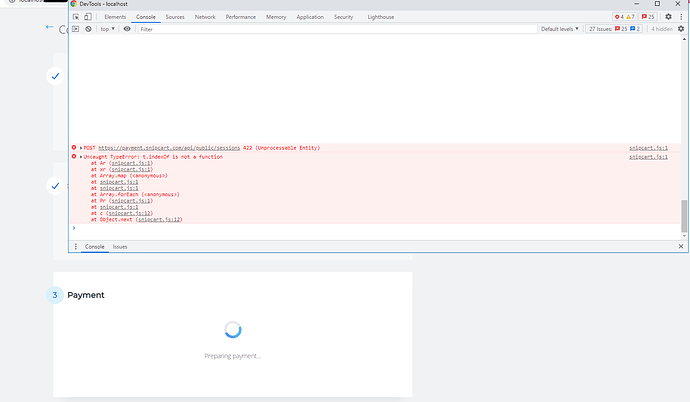
Task: Click the 27 Issues counter button
Action: pos(614,29)
